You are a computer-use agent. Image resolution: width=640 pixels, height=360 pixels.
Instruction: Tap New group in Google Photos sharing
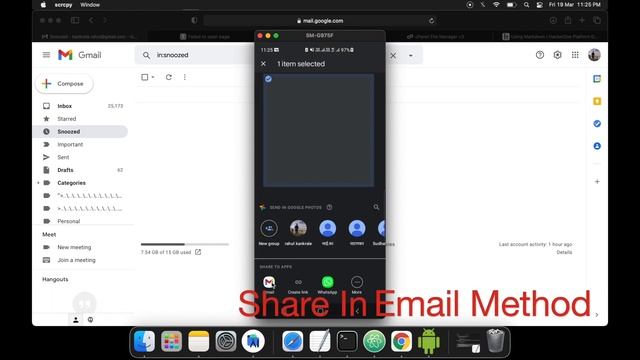(x=269, y=229)
